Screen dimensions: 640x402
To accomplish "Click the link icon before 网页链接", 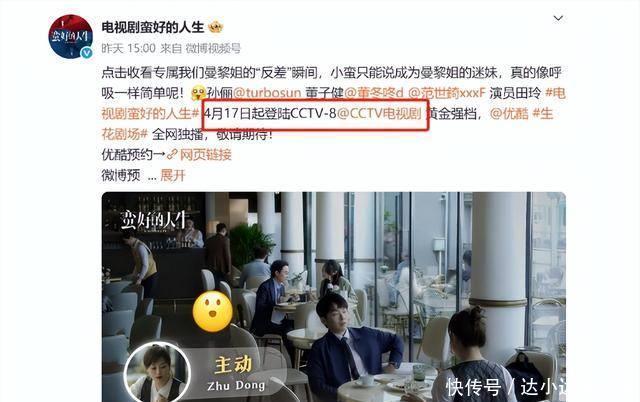I will [x=172, y=155].
